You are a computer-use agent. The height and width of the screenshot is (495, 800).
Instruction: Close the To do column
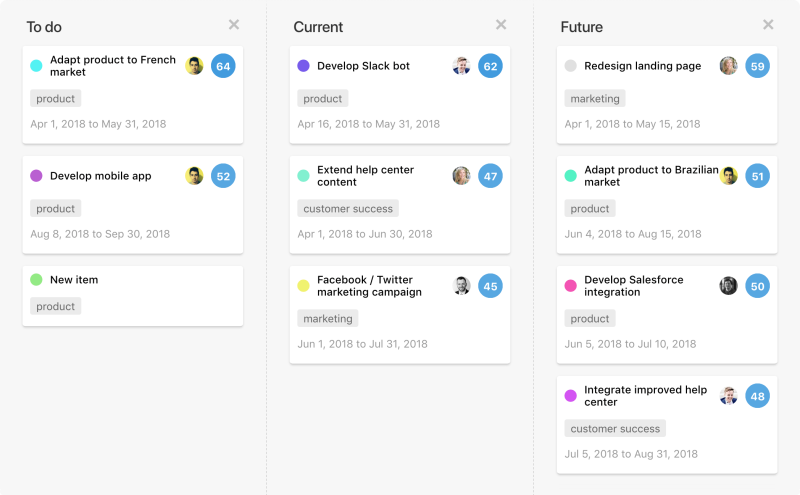234,25
